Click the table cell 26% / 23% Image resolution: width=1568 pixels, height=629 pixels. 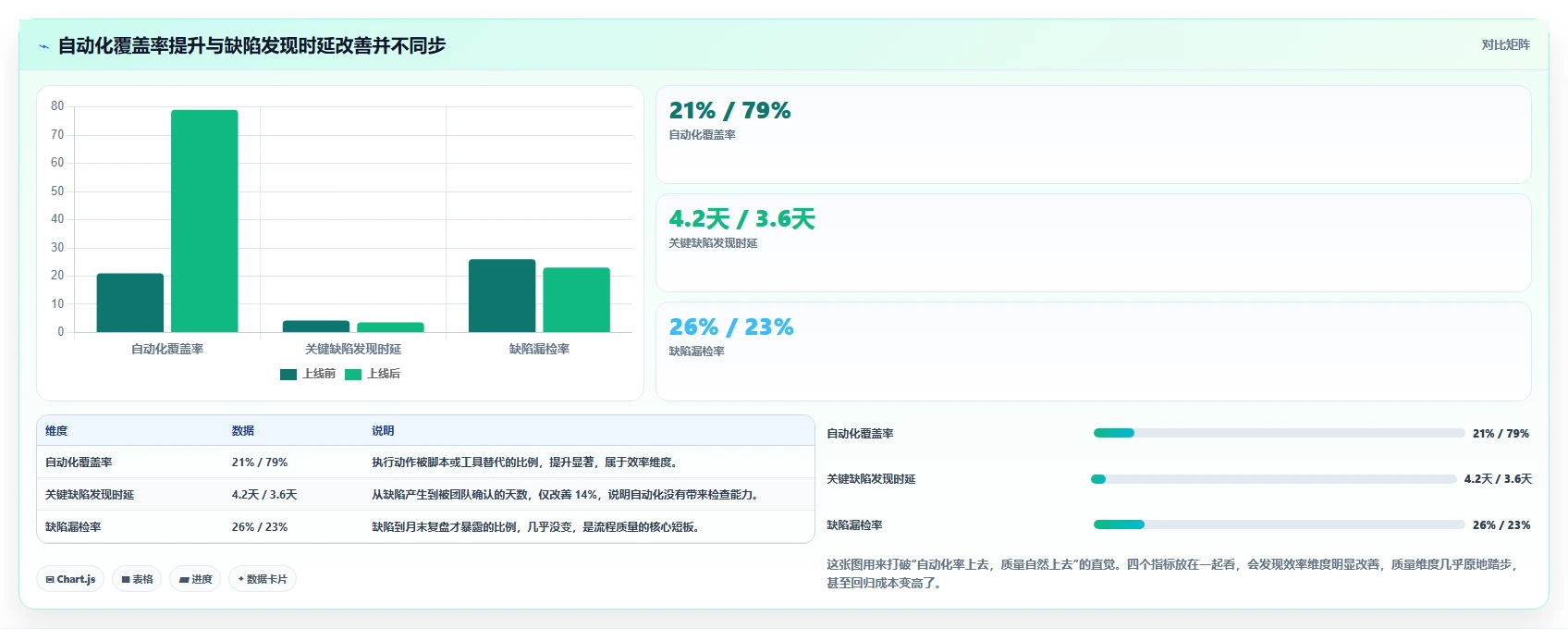(x=260, y=527)
